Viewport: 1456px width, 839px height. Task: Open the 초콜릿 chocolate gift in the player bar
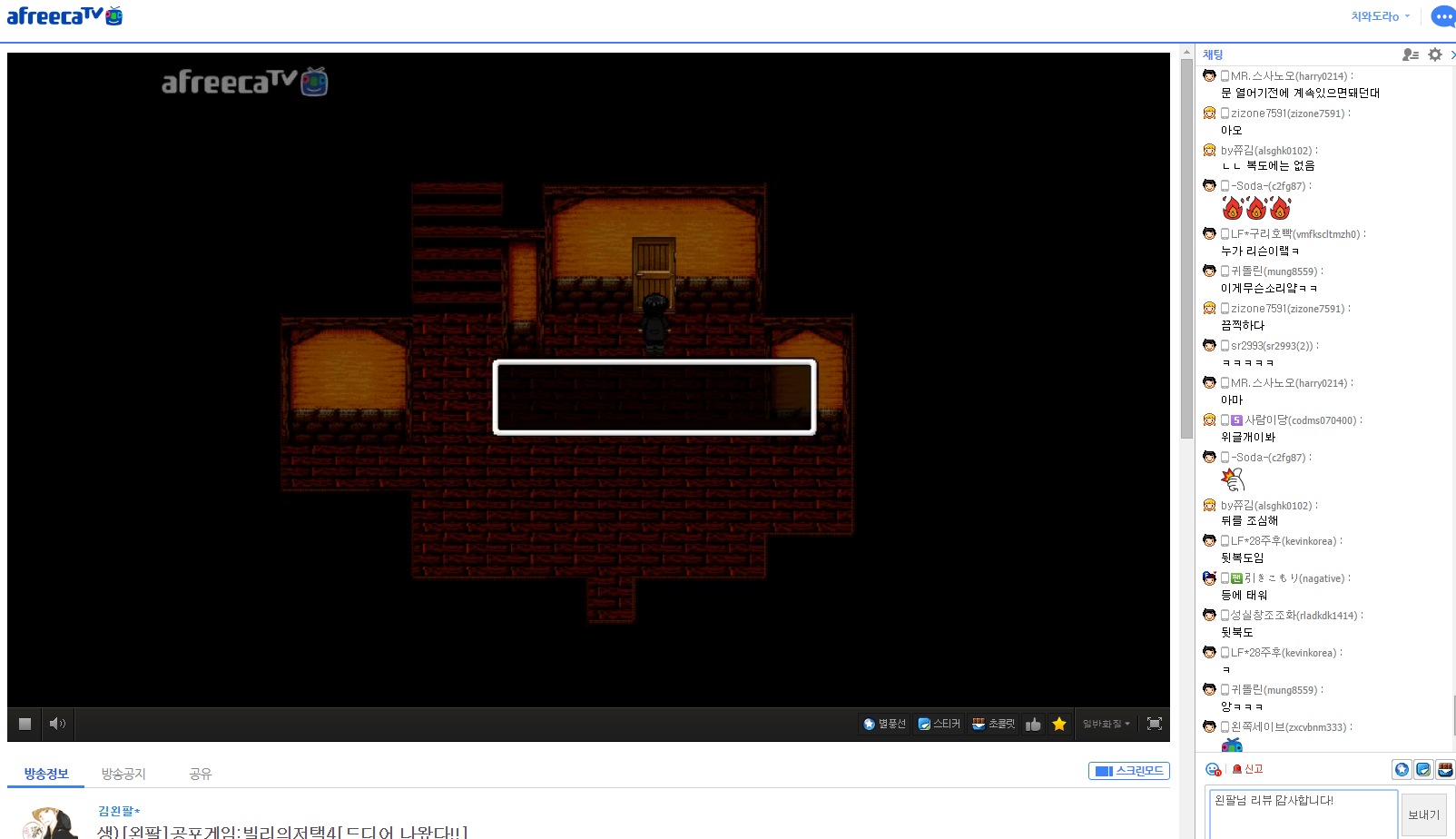click(993, 724)
